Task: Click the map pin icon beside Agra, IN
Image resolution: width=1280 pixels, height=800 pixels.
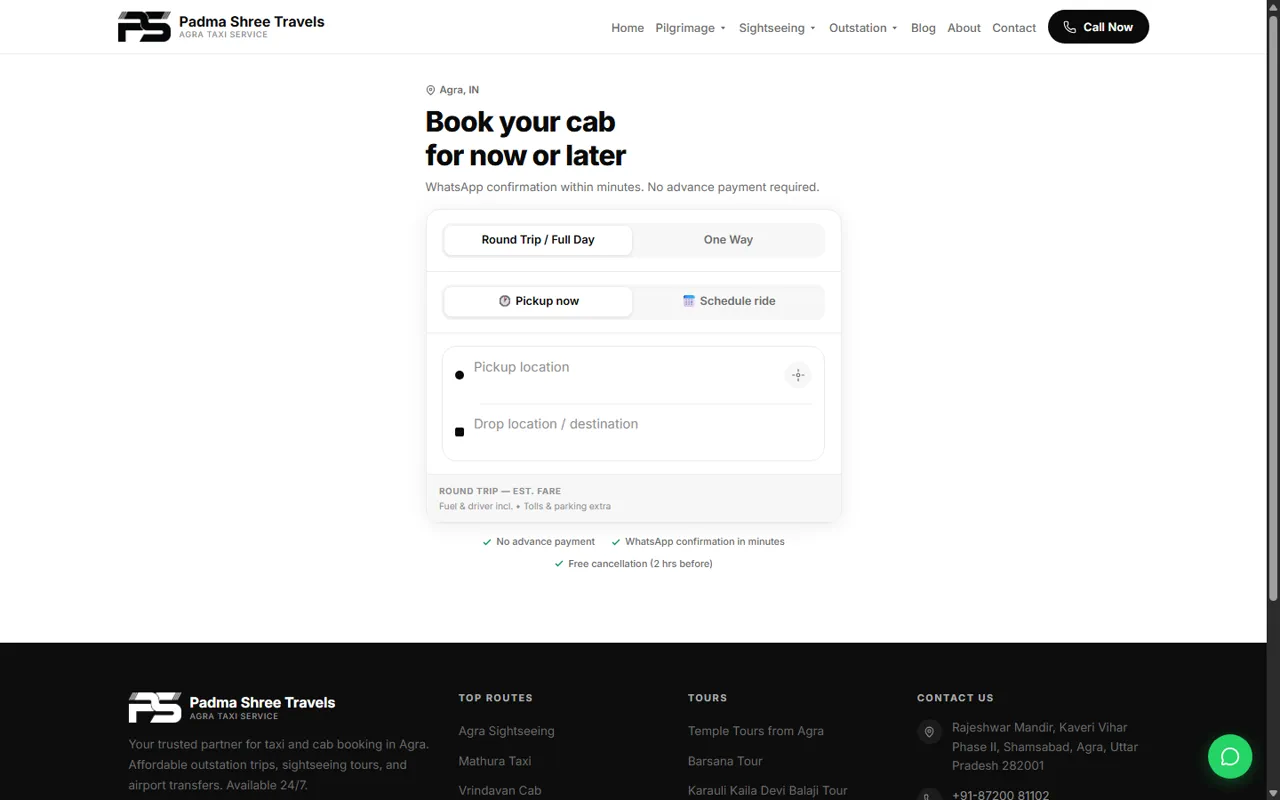Action: (x=431, y=90)
